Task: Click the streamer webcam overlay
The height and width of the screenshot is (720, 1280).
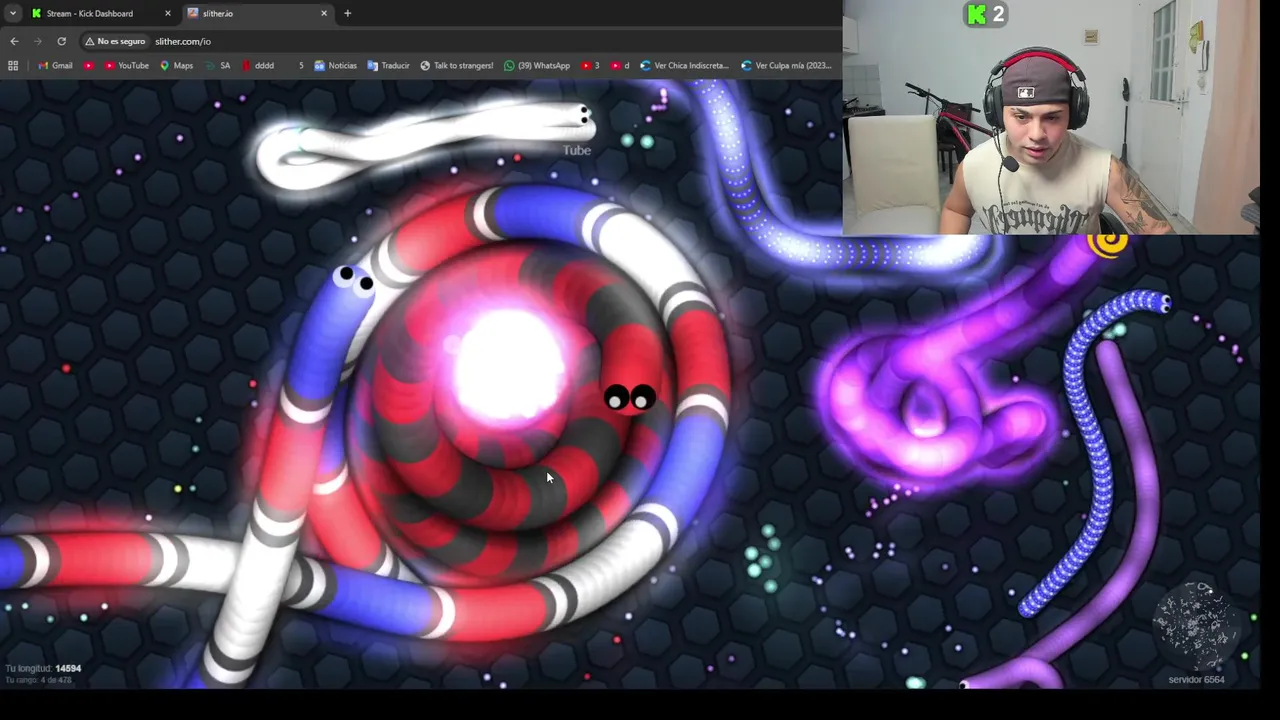Action: 1050,117
